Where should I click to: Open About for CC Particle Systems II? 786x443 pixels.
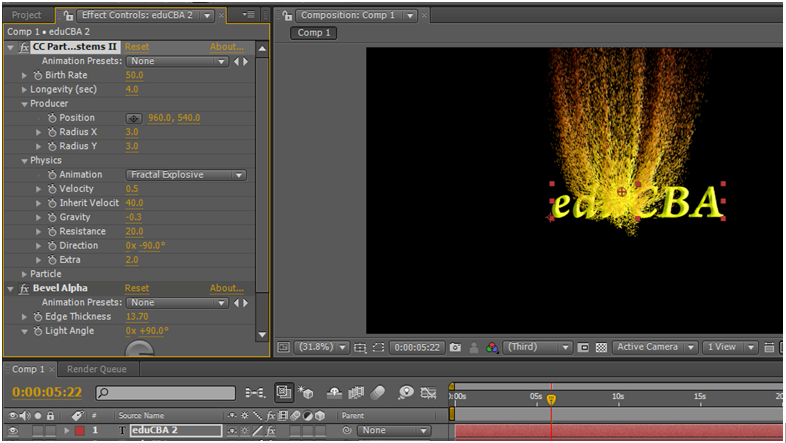tap(227, 47)
